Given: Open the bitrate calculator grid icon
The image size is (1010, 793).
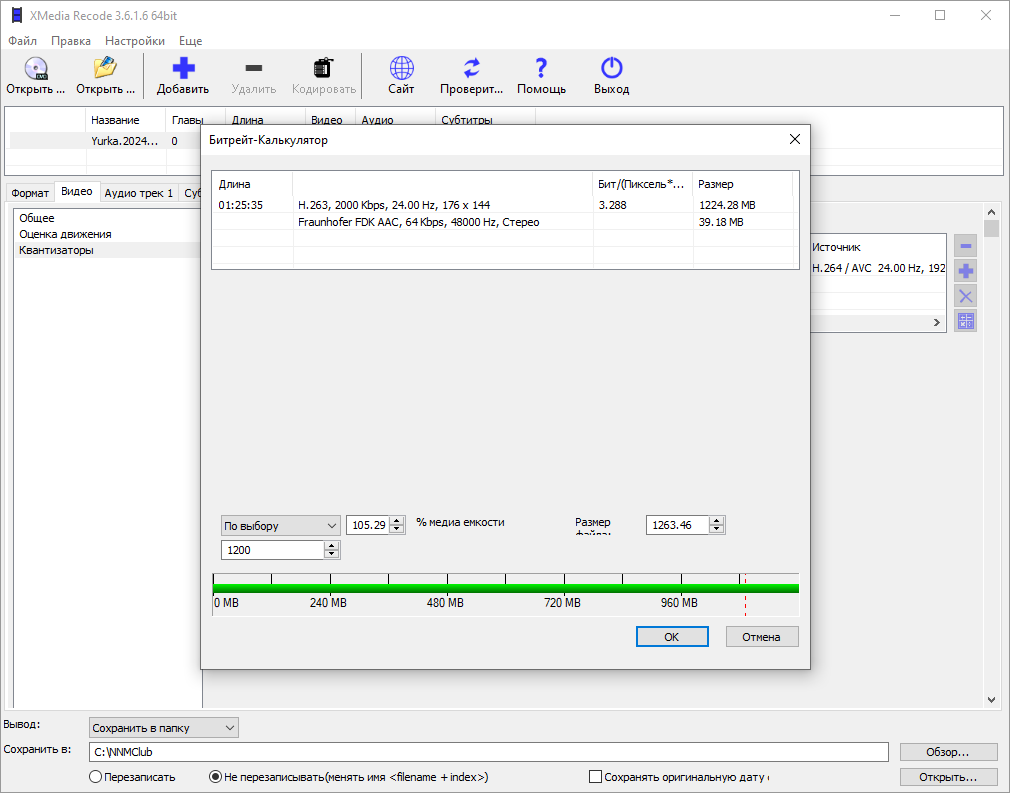Looking at the screenshot, I should click(x=966, y=321).
